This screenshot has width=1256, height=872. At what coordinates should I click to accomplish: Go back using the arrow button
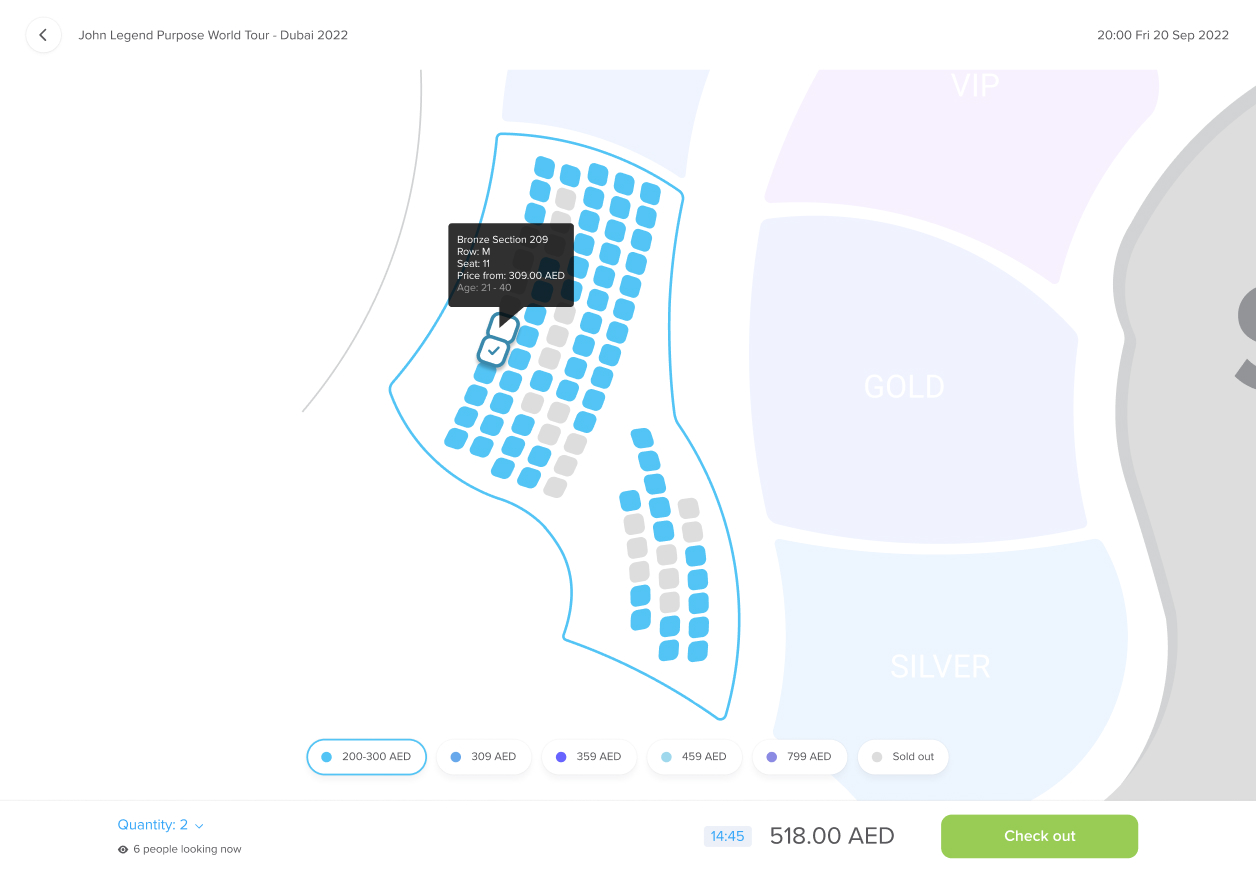pyautogui.click(x=43, y=35)
